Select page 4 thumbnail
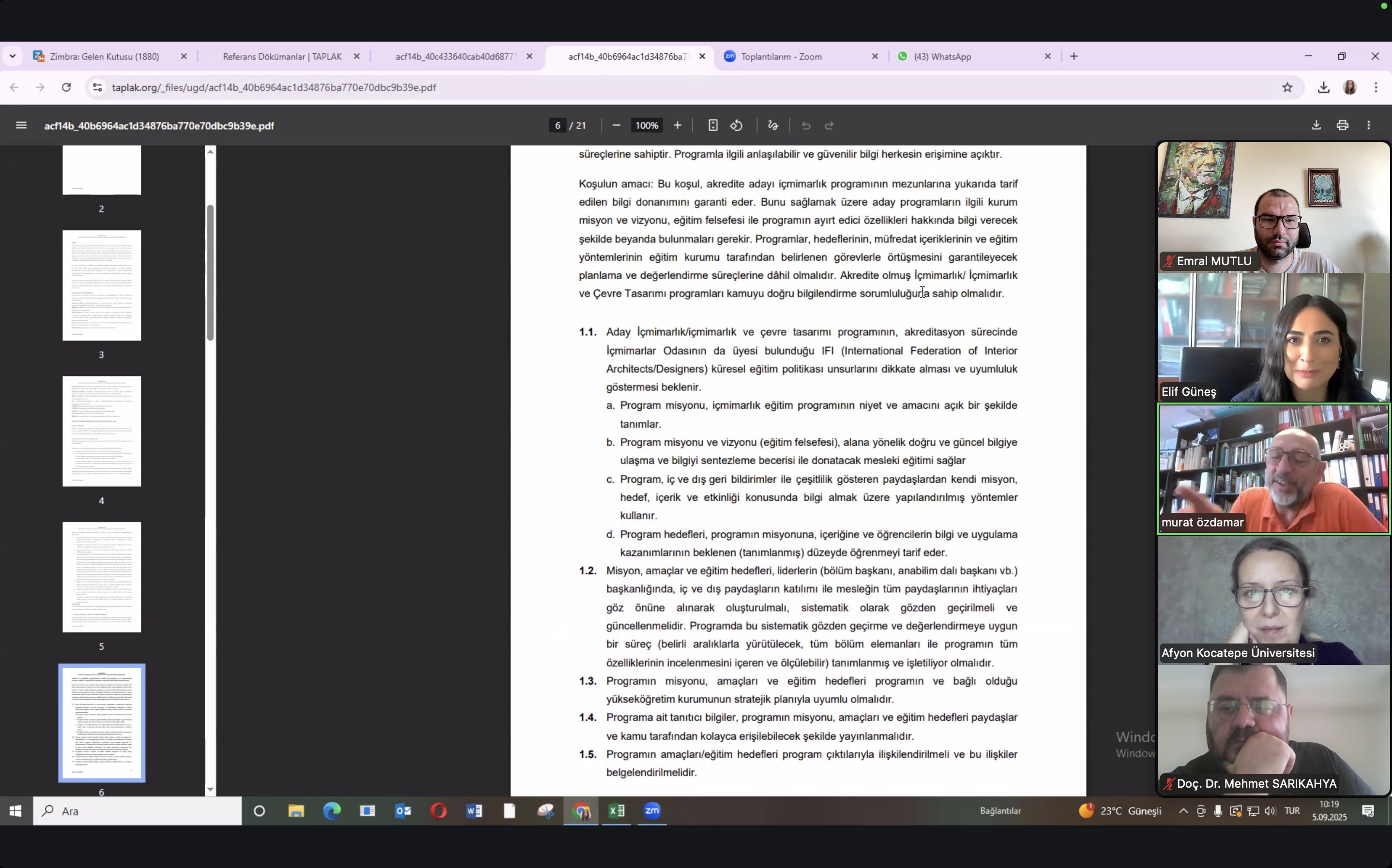Image resolution: width=1392 pixels, height=868 pixels. pyautogui.click(x=102, y=431)
